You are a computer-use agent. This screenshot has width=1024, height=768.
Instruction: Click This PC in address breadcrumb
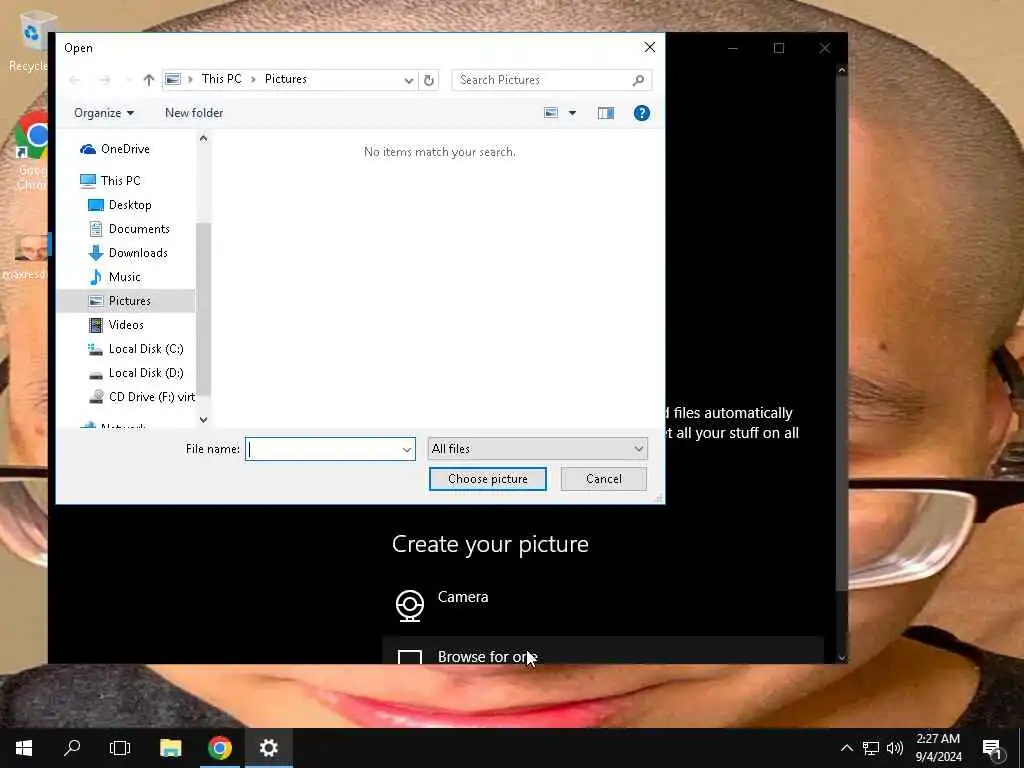pyautogui.click(x=221, y=79)
